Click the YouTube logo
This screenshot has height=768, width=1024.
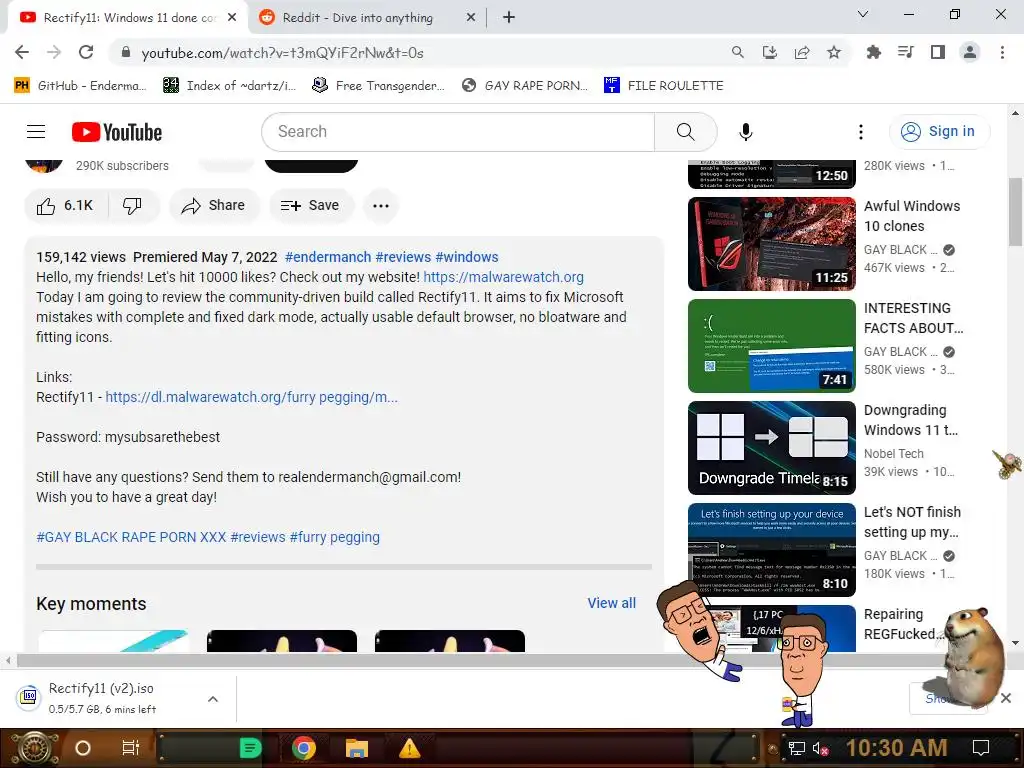[117, 132]
